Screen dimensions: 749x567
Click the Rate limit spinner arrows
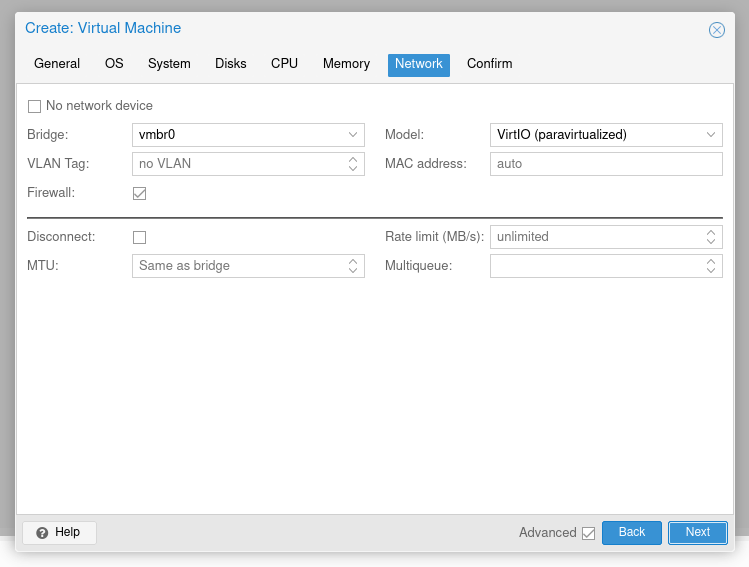point(711,237)
